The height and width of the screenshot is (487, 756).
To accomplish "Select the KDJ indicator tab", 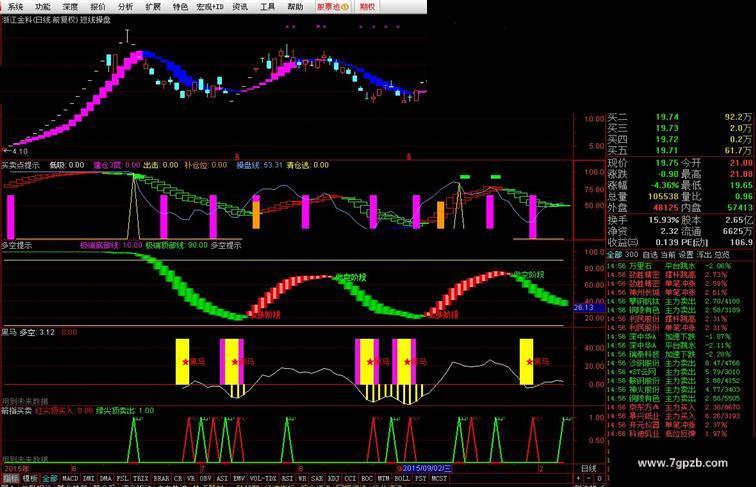I will [x=334, y=479].
